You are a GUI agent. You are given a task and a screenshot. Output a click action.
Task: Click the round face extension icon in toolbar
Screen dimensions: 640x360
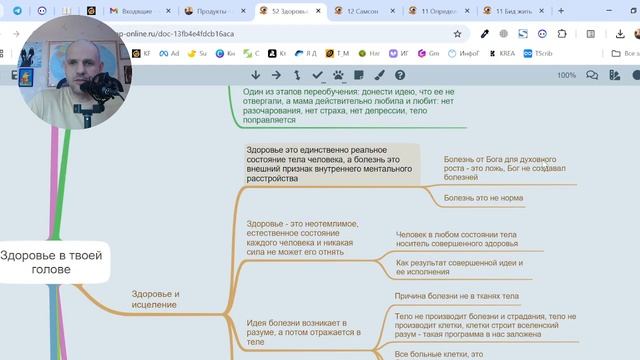coord(542,34)
